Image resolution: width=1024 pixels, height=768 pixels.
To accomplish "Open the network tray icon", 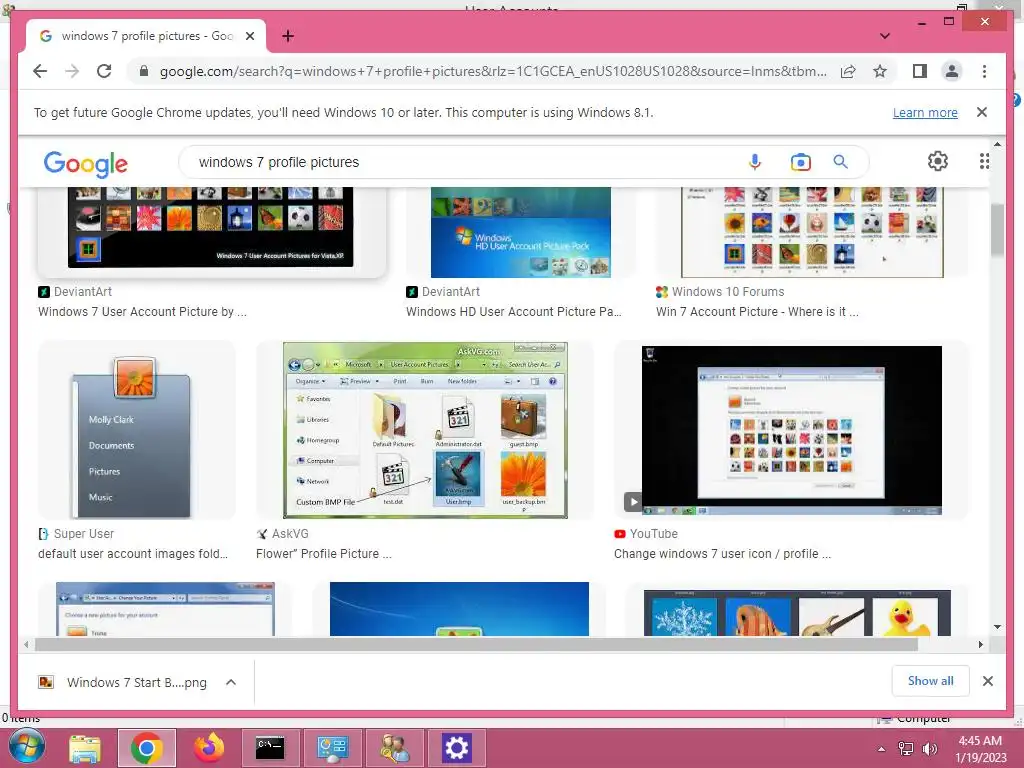I will pyautogui.click(x=906, y=749).
